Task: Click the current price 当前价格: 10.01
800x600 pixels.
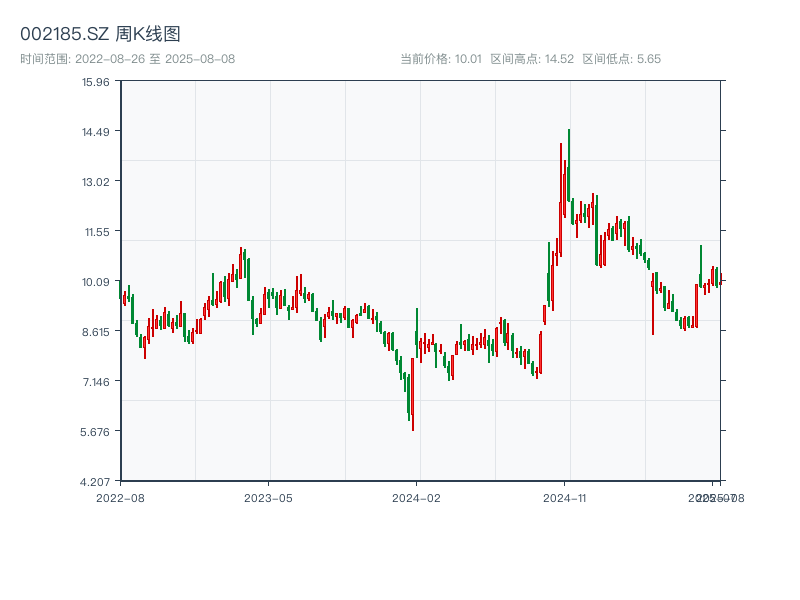Action: pyautogui.click(x=441, y=59)
